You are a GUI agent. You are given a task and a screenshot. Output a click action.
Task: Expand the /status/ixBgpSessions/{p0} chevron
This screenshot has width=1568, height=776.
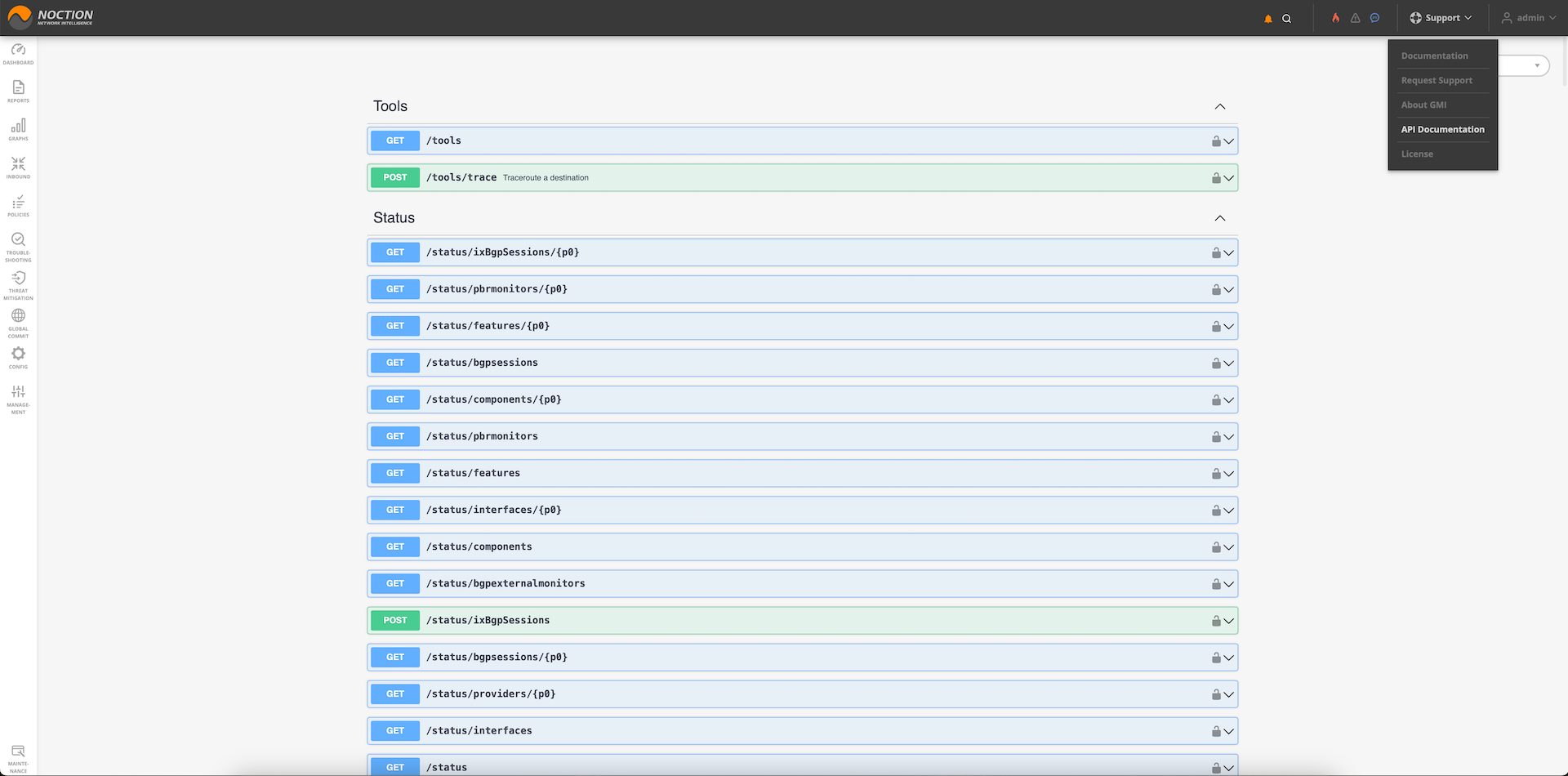(1229, 253)
